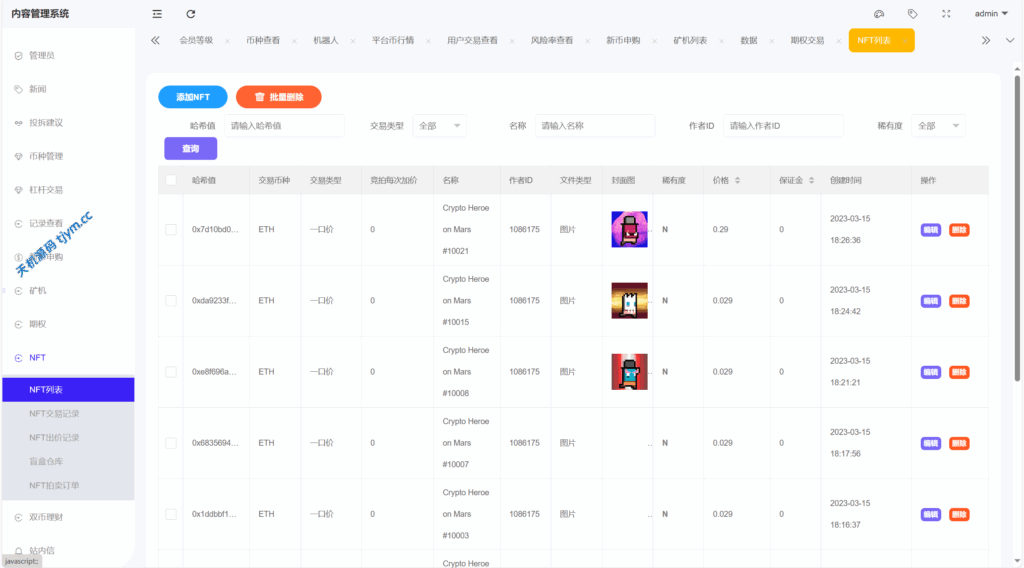Sort the table by 保证金 column arrows
1024x568 pixels.
coord(811,181)
